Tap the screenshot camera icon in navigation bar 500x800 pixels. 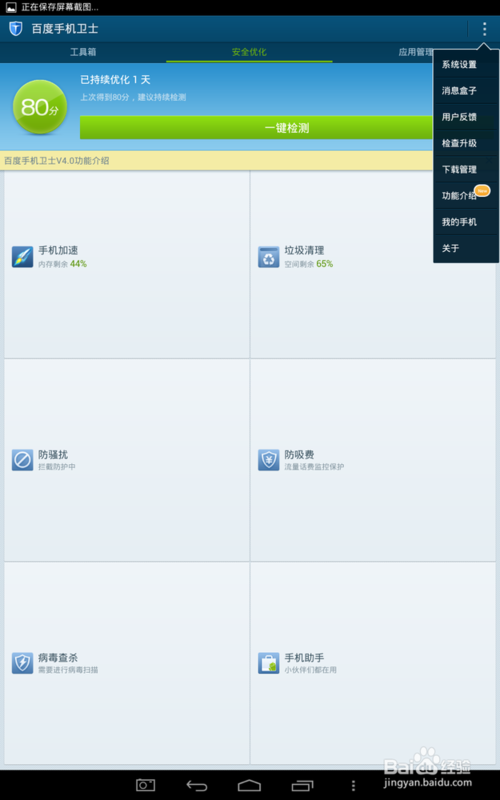point(145,785)
